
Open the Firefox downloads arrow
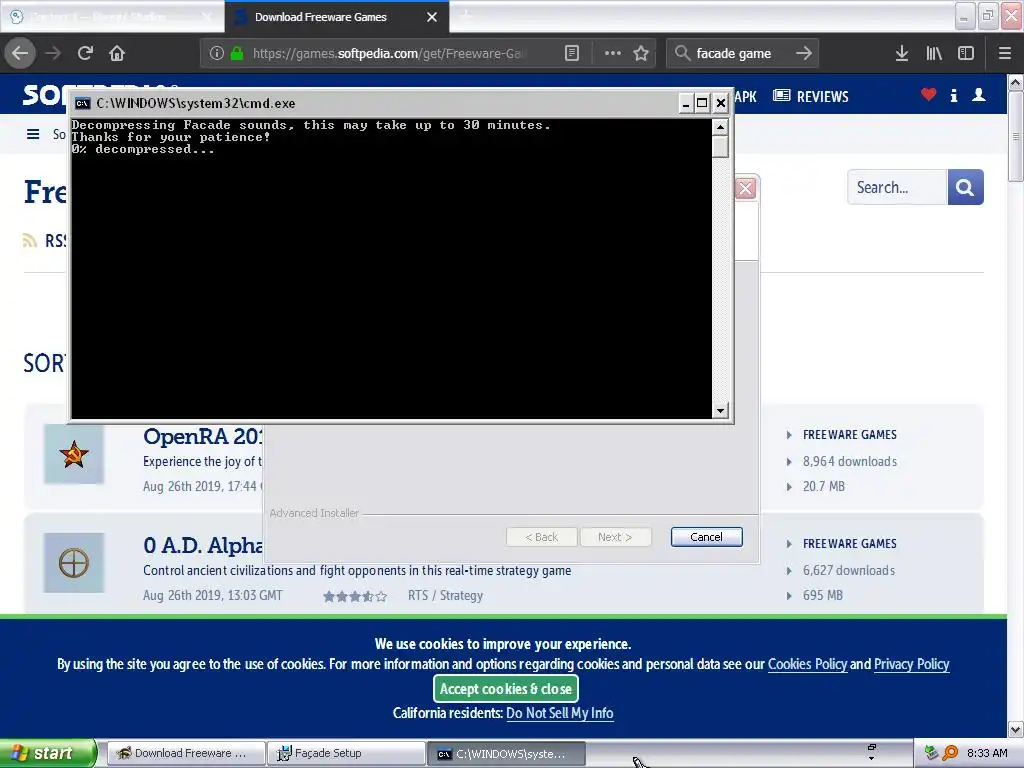click(902, 53)
